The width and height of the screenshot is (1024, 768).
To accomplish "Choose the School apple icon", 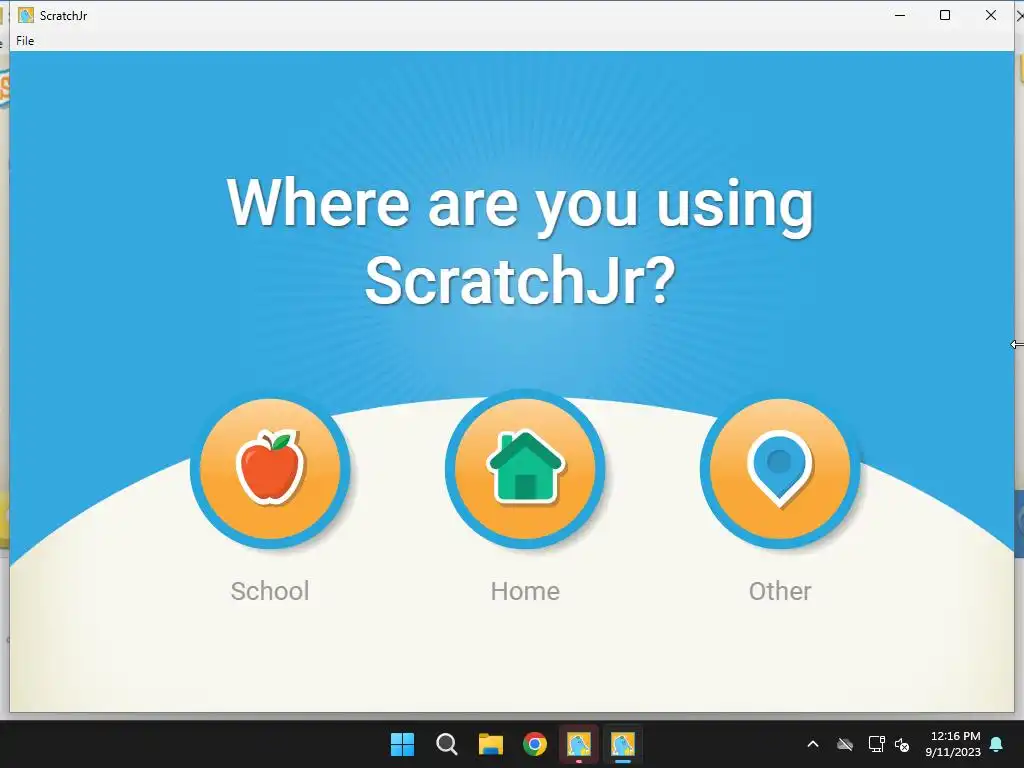I will tap(270, 469).
